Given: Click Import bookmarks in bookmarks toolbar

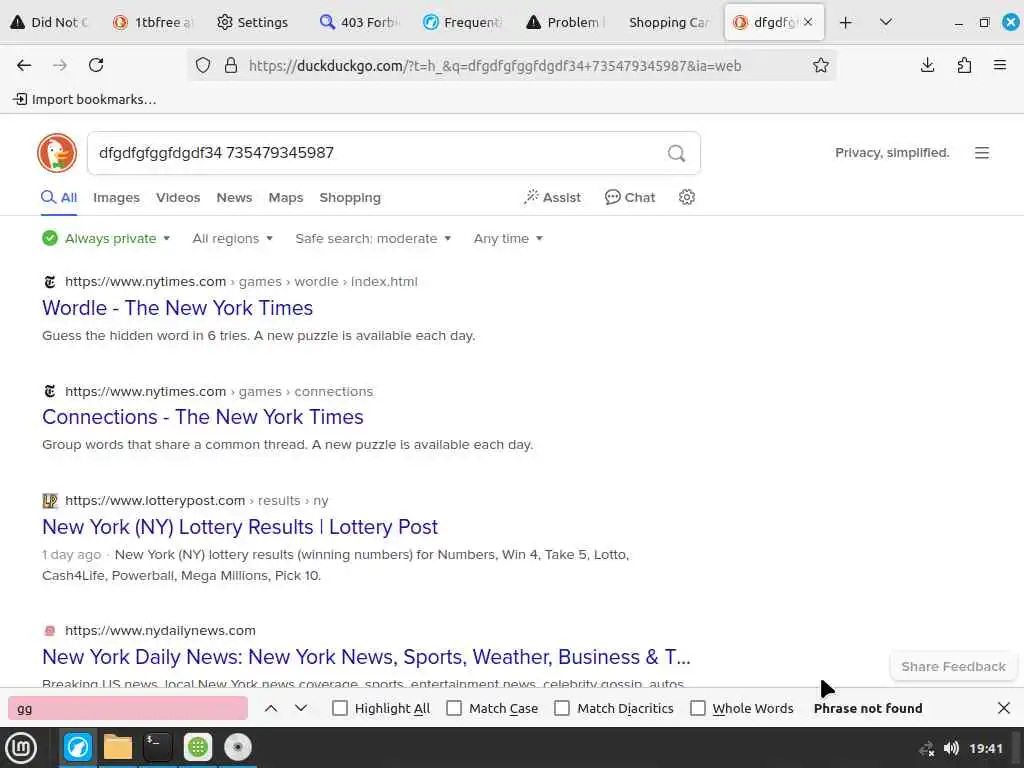Looking at the screenshot, I should tap(85, 99).
